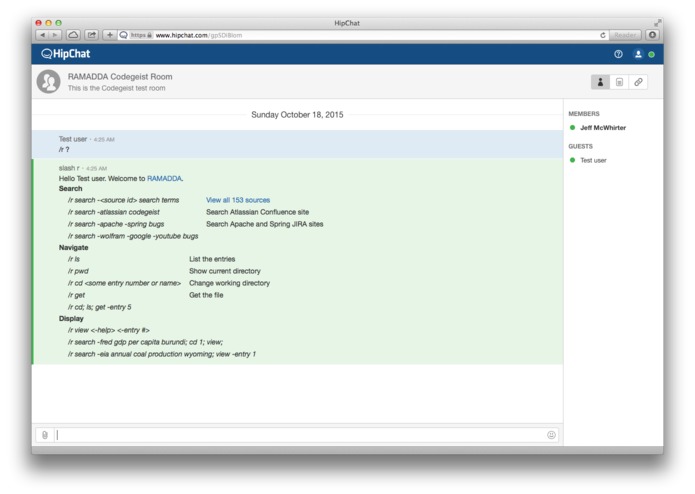Click the iCloud tabs button in browser toolbar
The image size is (695, 494).
tap(73, 35)
